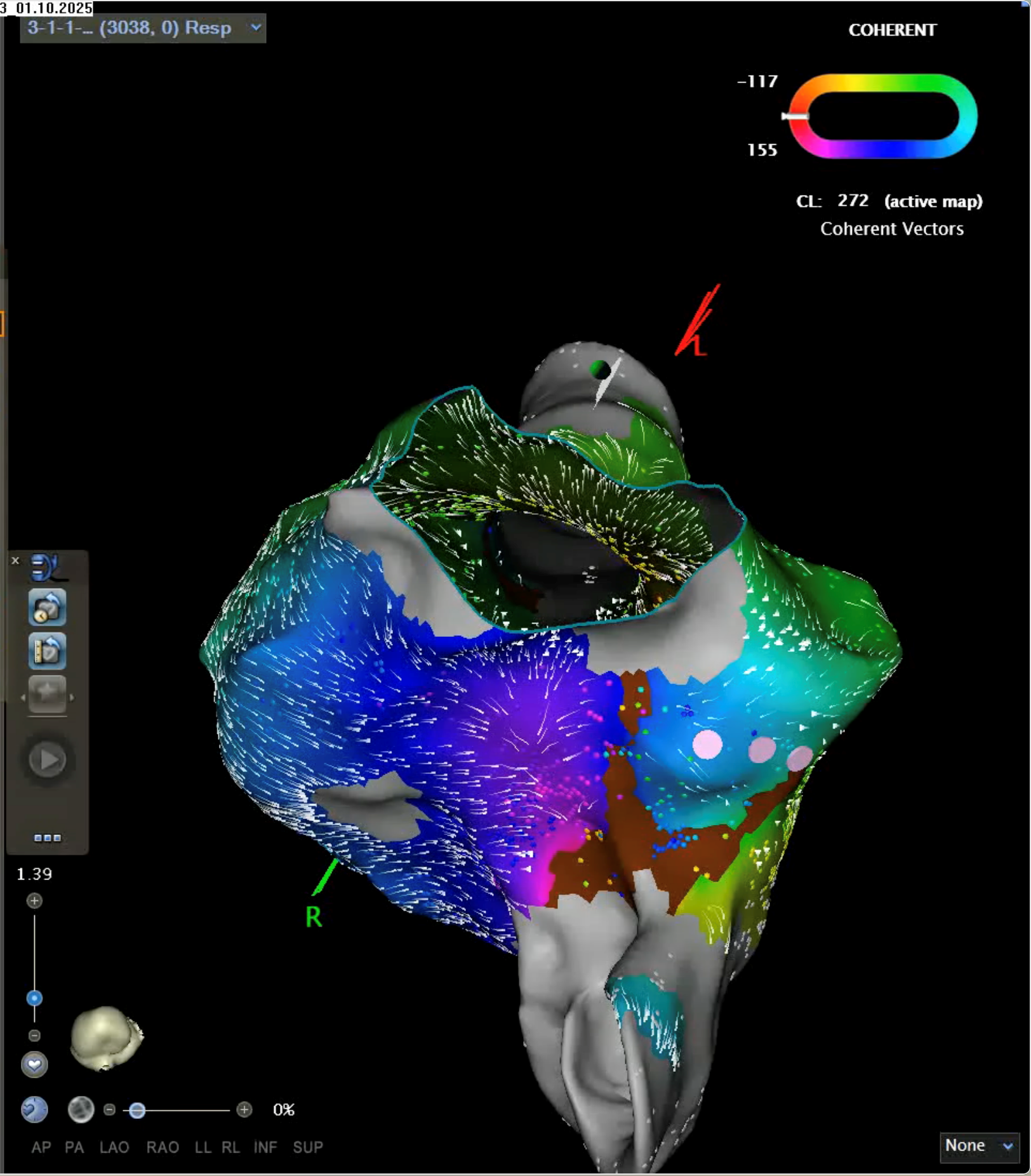Toggle the heart-with-clock gating icon
The width and height of the screenshot is (1031, 1176).
coord(35,1110)
